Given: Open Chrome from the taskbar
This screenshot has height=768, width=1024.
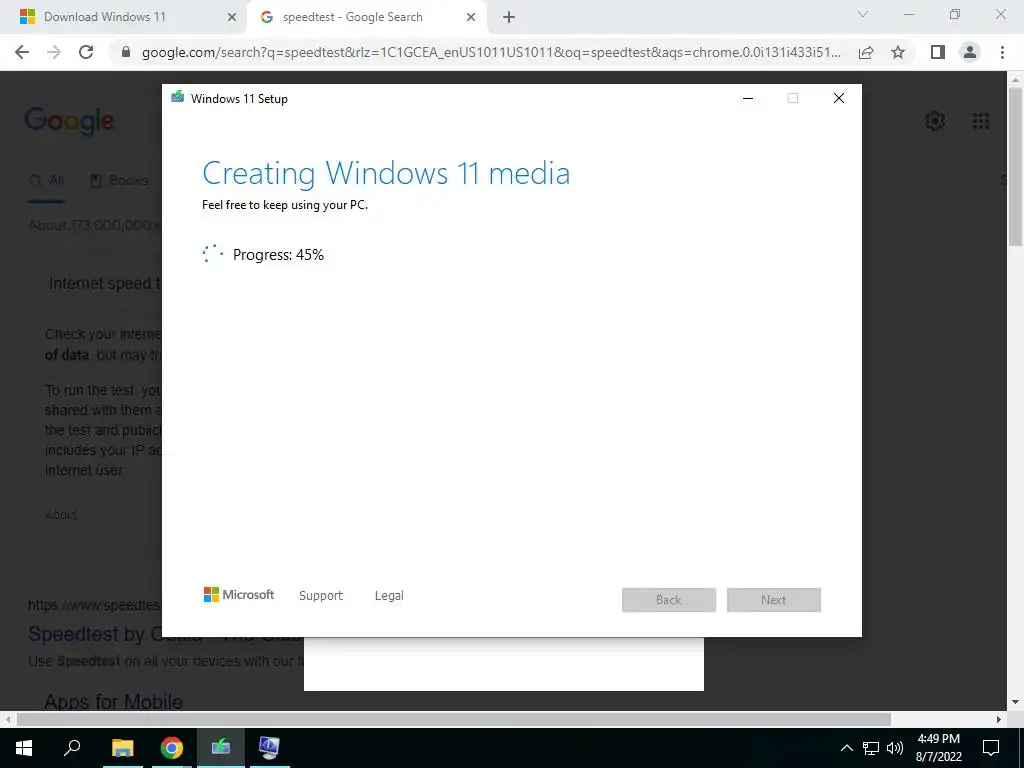Looking at the screenshot, I should 171,748.
